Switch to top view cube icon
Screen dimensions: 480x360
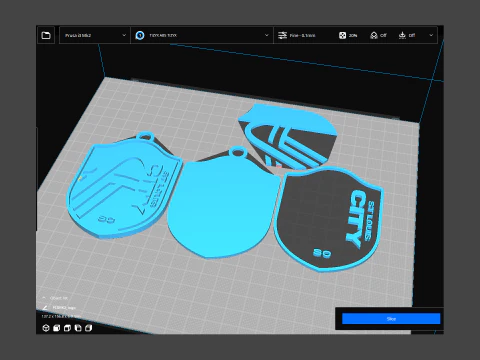point(67,328)
